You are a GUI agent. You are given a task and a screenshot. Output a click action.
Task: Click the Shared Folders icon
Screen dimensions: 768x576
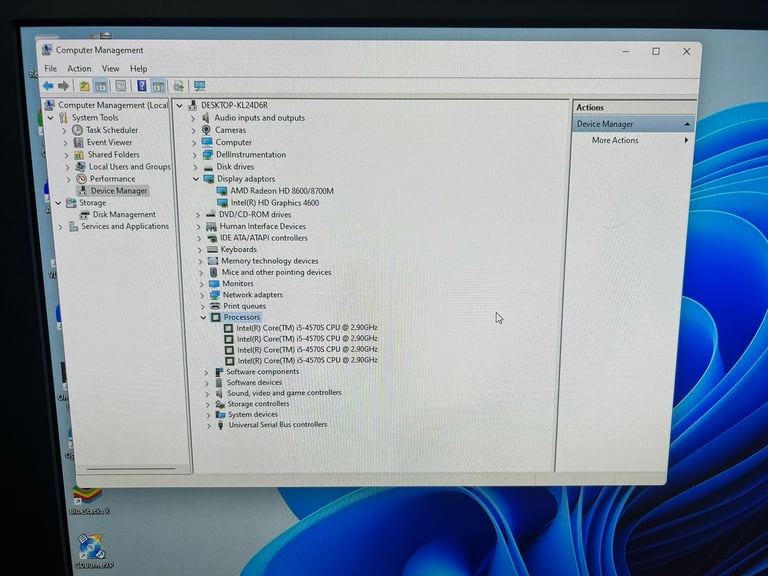click(x=79, y=154)
